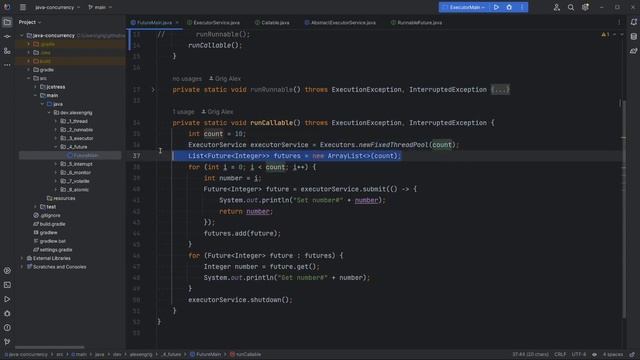Open Code With Me user icon

pos(556,7)
